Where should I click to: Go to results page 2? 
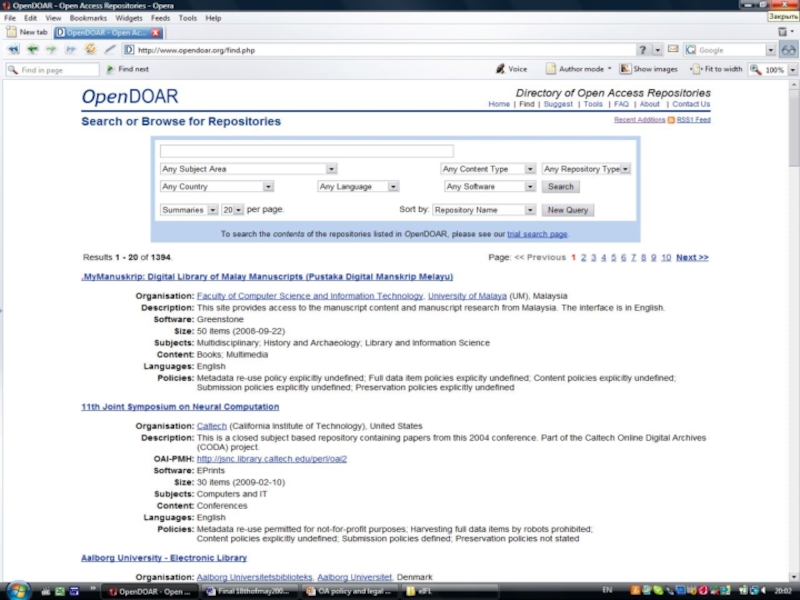click(583, 258)
